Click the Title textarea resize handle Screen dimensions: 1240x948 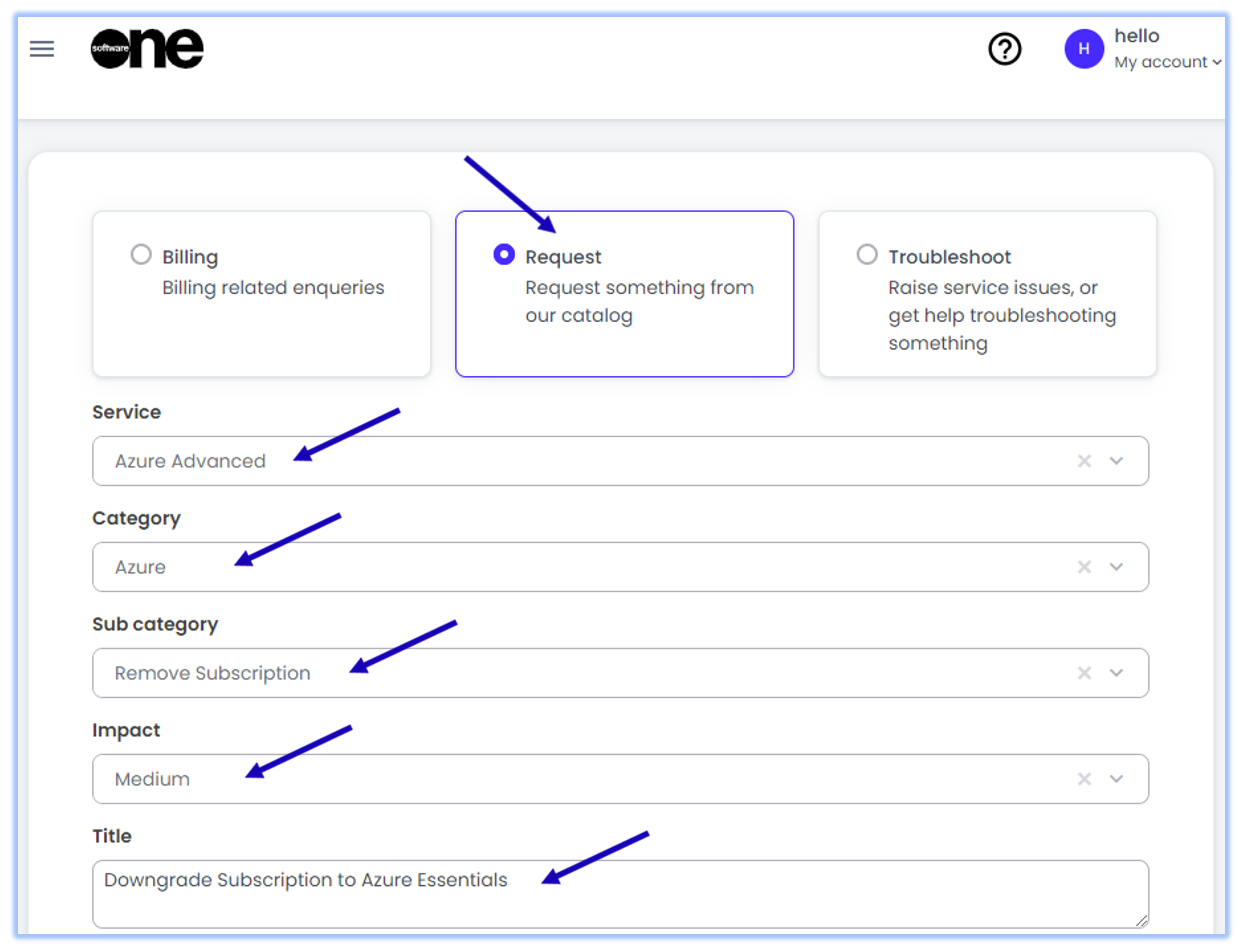click(x=1141, y=920)
